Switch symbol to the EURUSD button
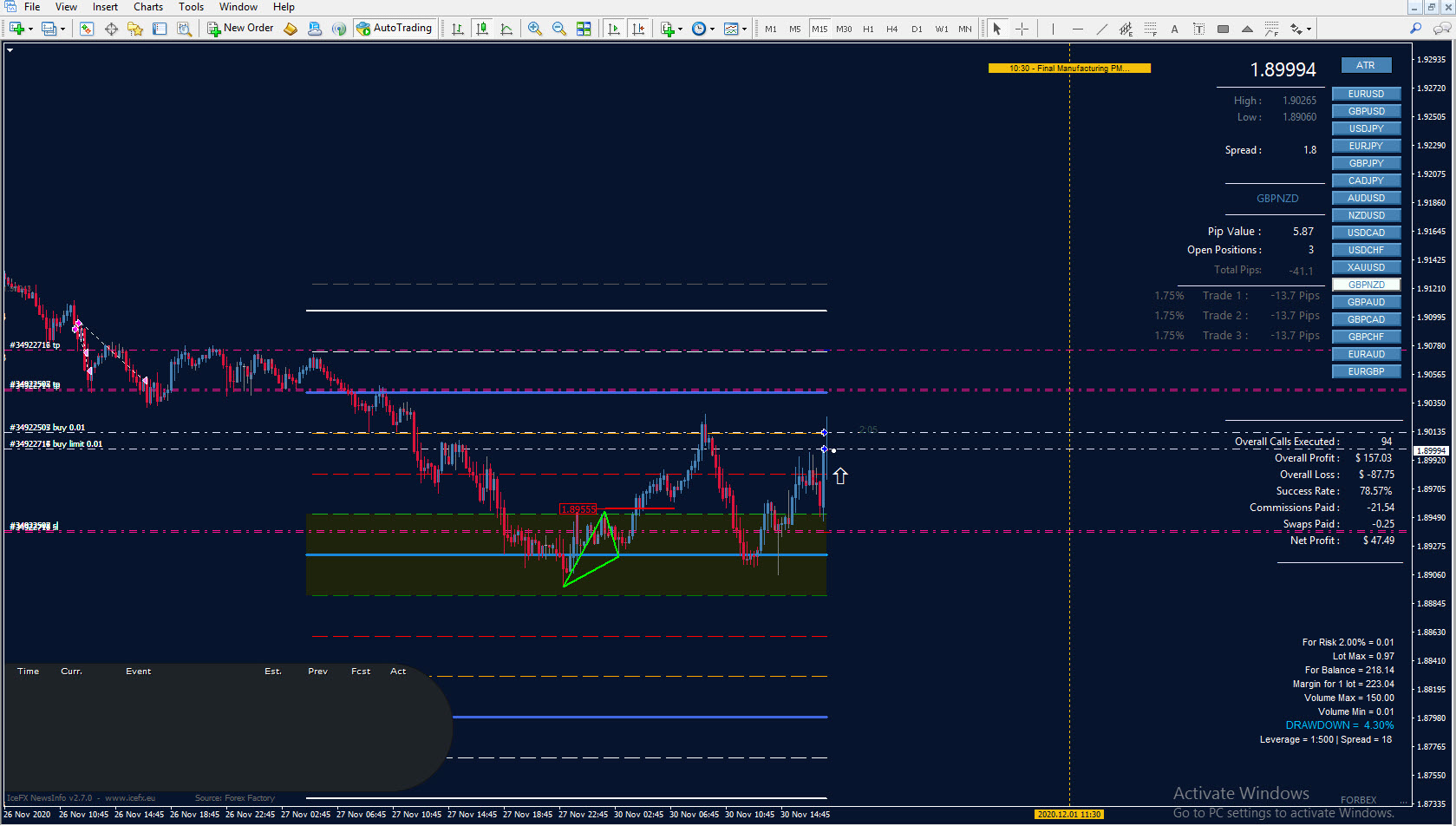The width and height of the screenshot is (1456, 826). [x=1366, y=94]
